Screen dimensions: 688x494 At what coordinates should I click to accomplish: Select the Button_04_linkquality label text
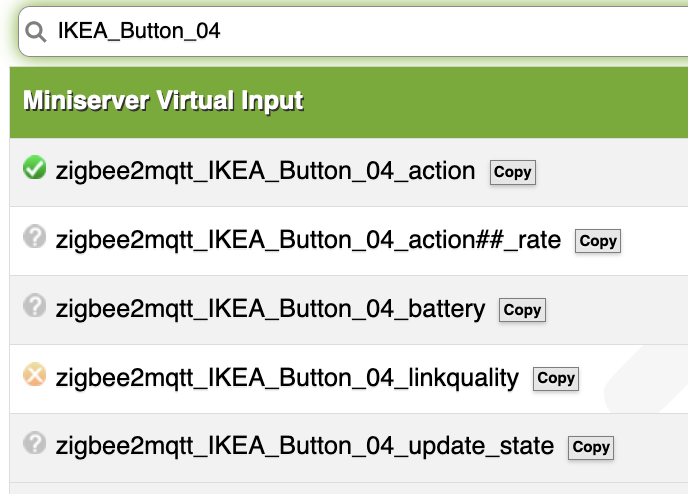(x=287, y=378)
